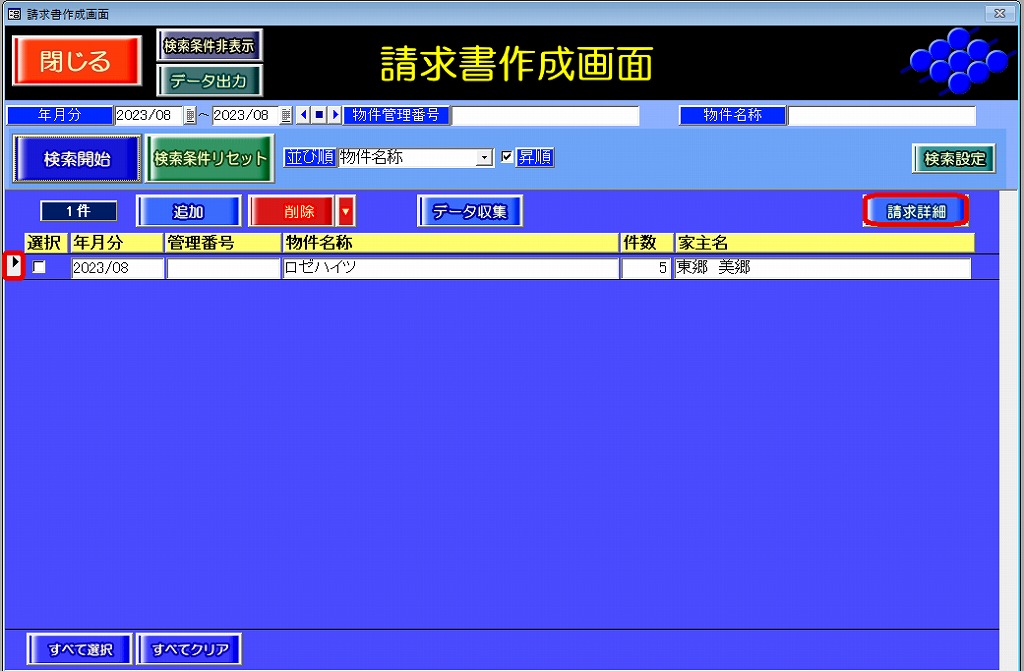Image resolution: width=1024 pixels, height=671 pixels.
Task: Click the next month arrow button
Action: (x=335, y=116)
